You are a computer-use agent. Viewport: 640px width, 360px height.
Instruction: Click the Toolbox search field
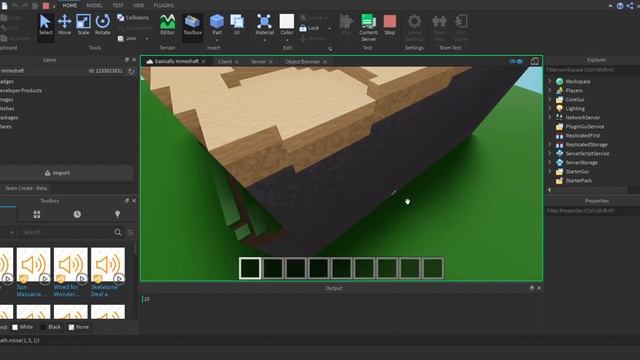[x=66, y=232]
